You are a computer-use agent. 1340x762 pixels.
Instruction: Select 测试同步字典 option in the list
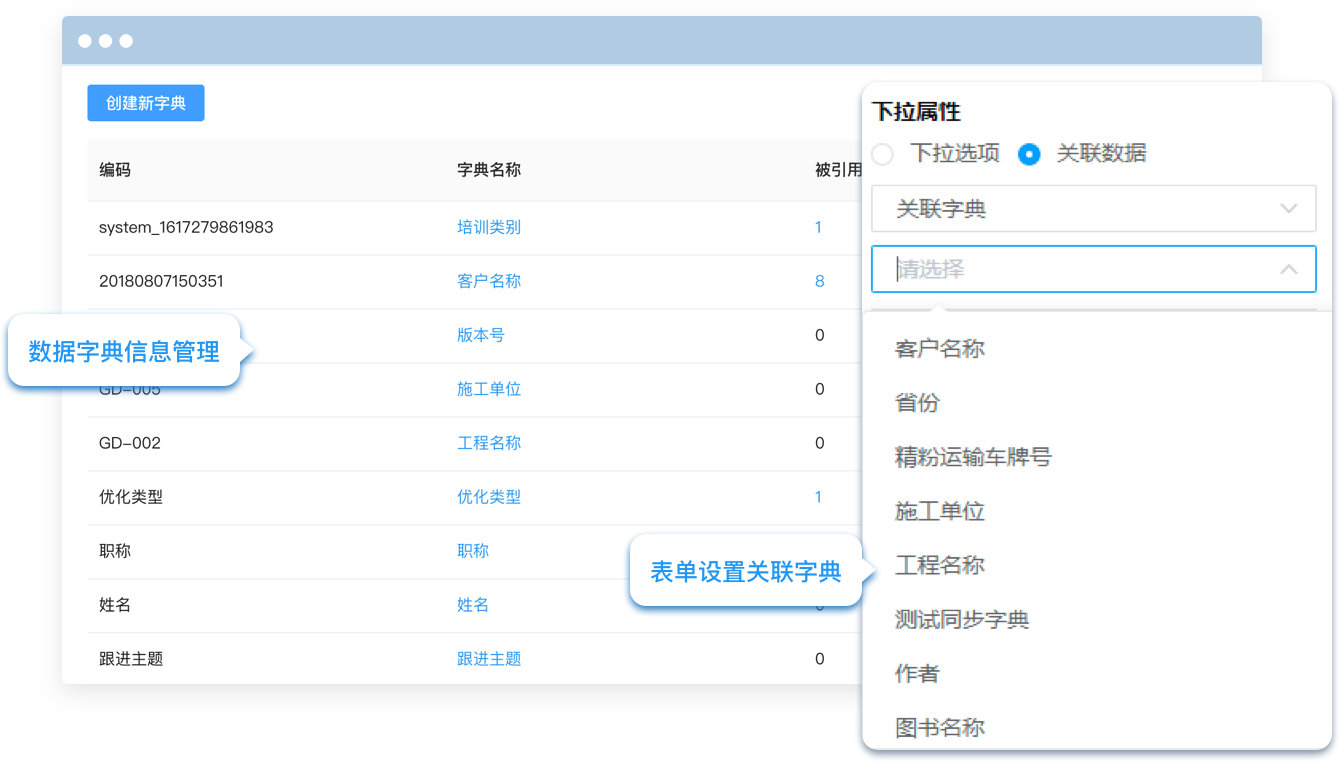click(962, 619)
